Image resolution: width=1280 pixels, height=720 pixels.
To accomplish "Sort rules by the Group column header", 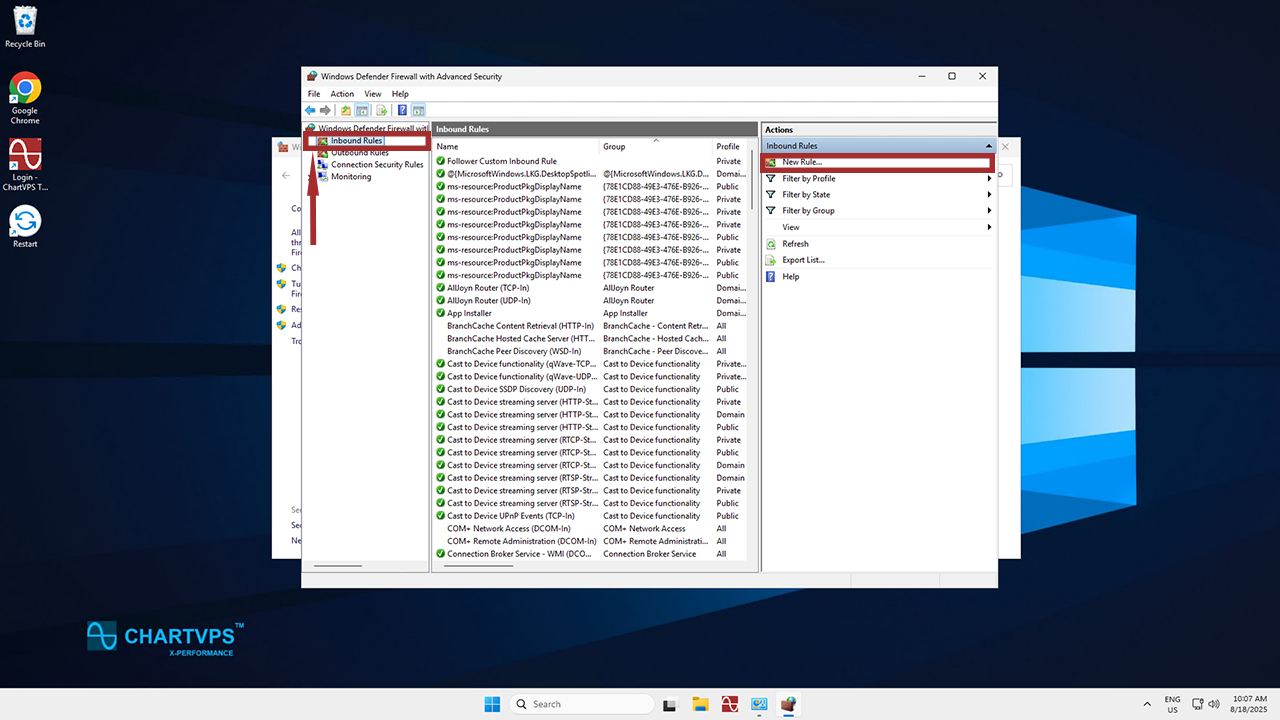I will click(x=614, y=147).
